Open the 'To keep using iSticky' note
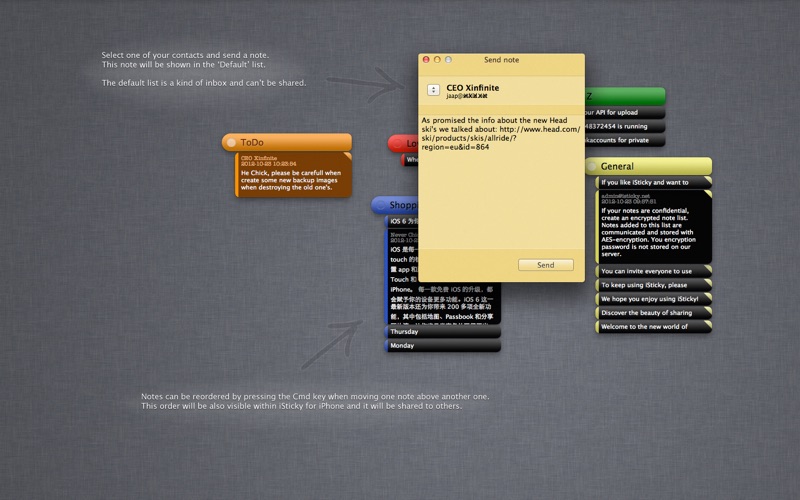This screenshot has width=800, height=500. coord(650,285)
